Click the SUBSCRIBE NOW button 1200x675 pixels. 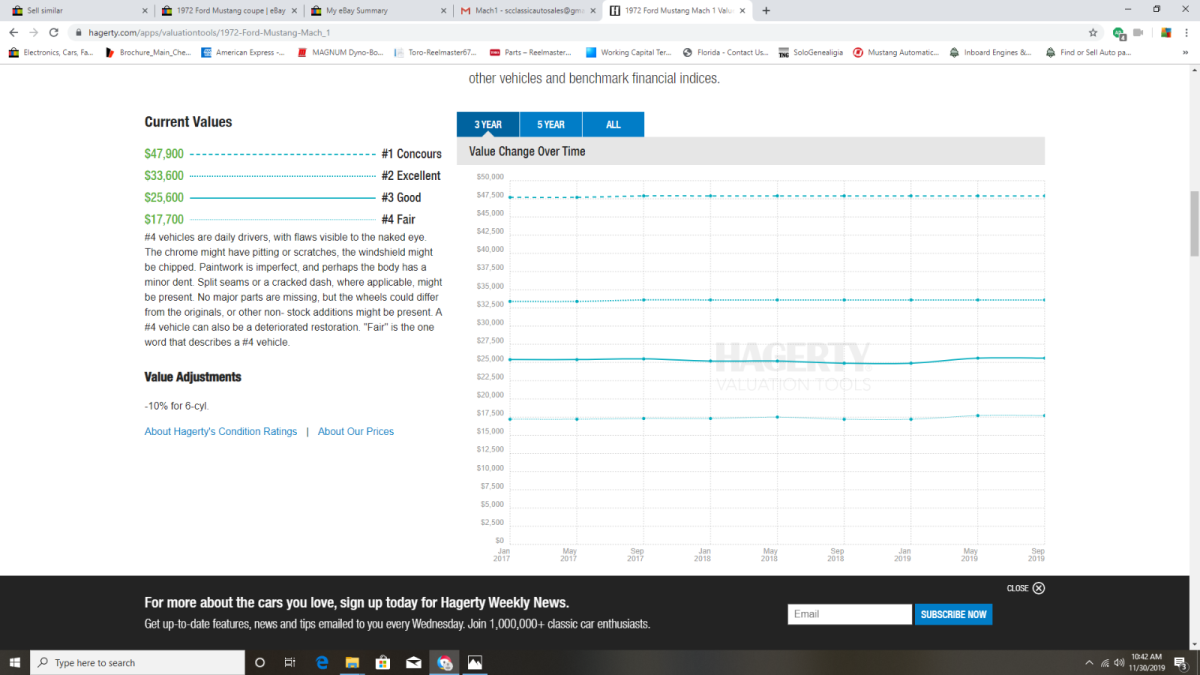tap(953, 614)
